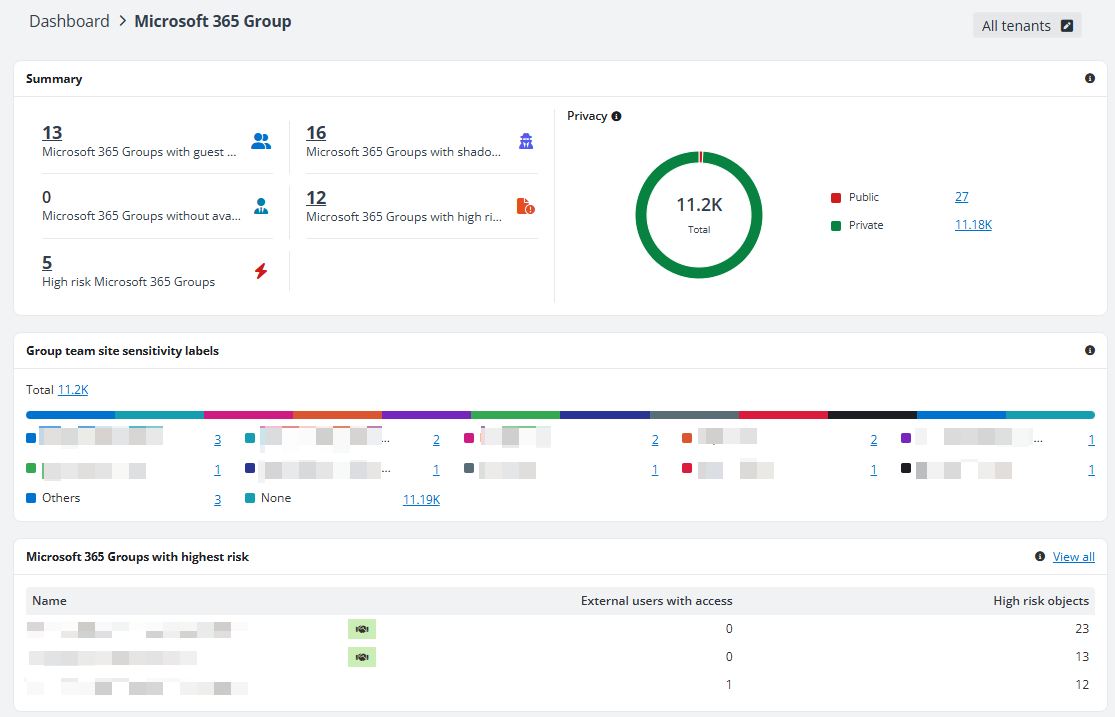Screen dimensions: 1115x717
Task: Click the info icon next to View all
Action: pos(1039,557)
